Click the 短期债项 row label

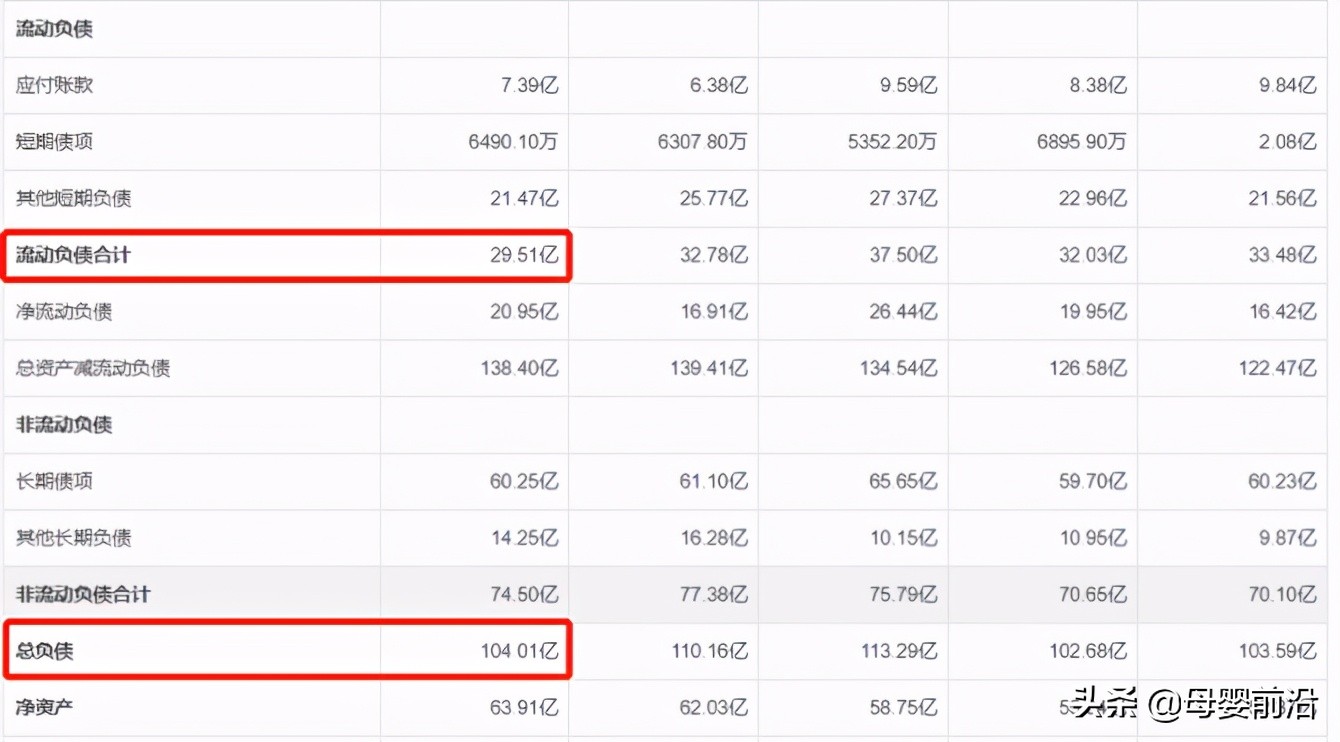pos(54,142)
